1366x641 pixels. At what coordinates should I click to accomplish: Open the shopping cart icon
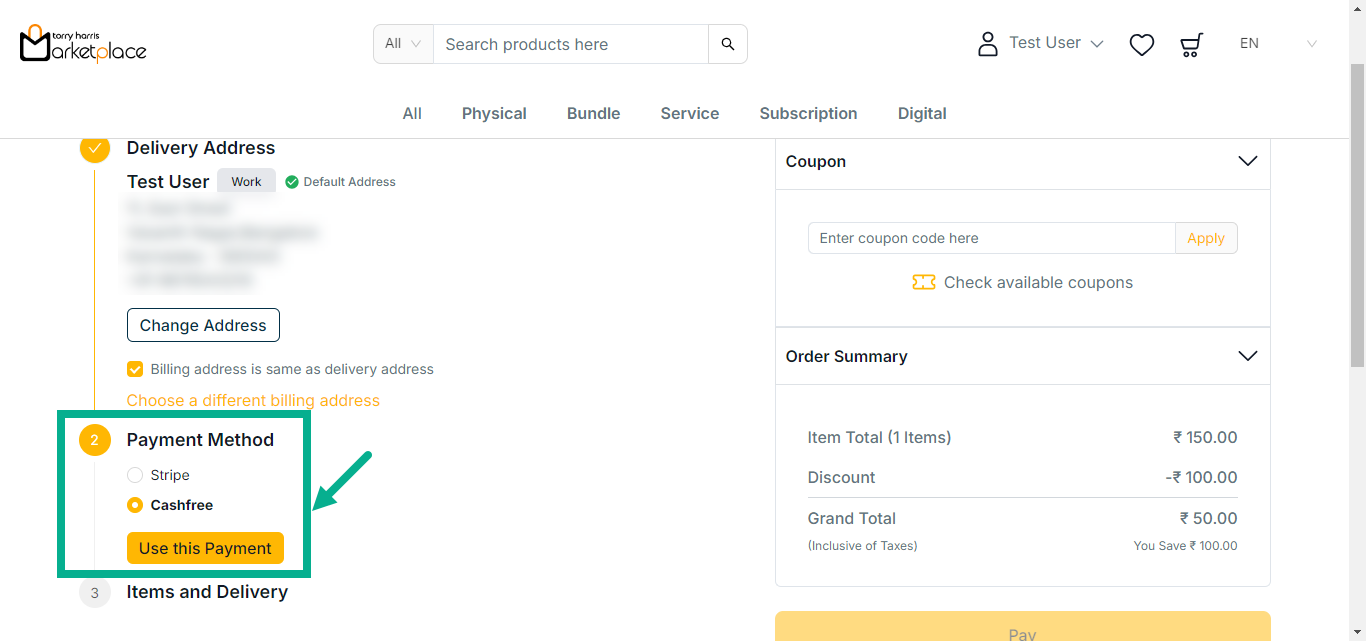click(1191, 44)
